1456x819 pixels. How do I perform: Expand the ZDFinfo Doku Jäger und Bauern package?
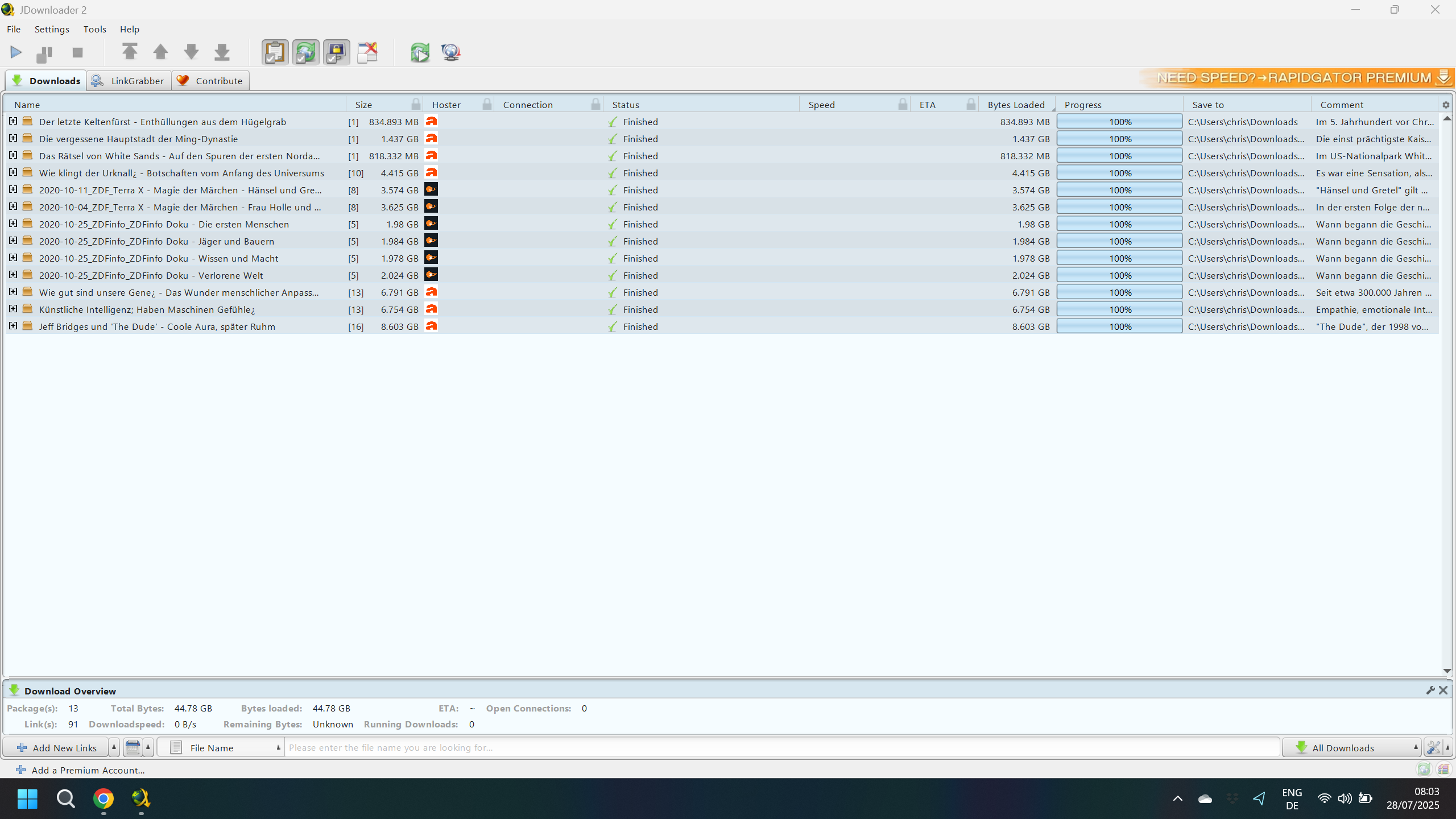[13, 241]
